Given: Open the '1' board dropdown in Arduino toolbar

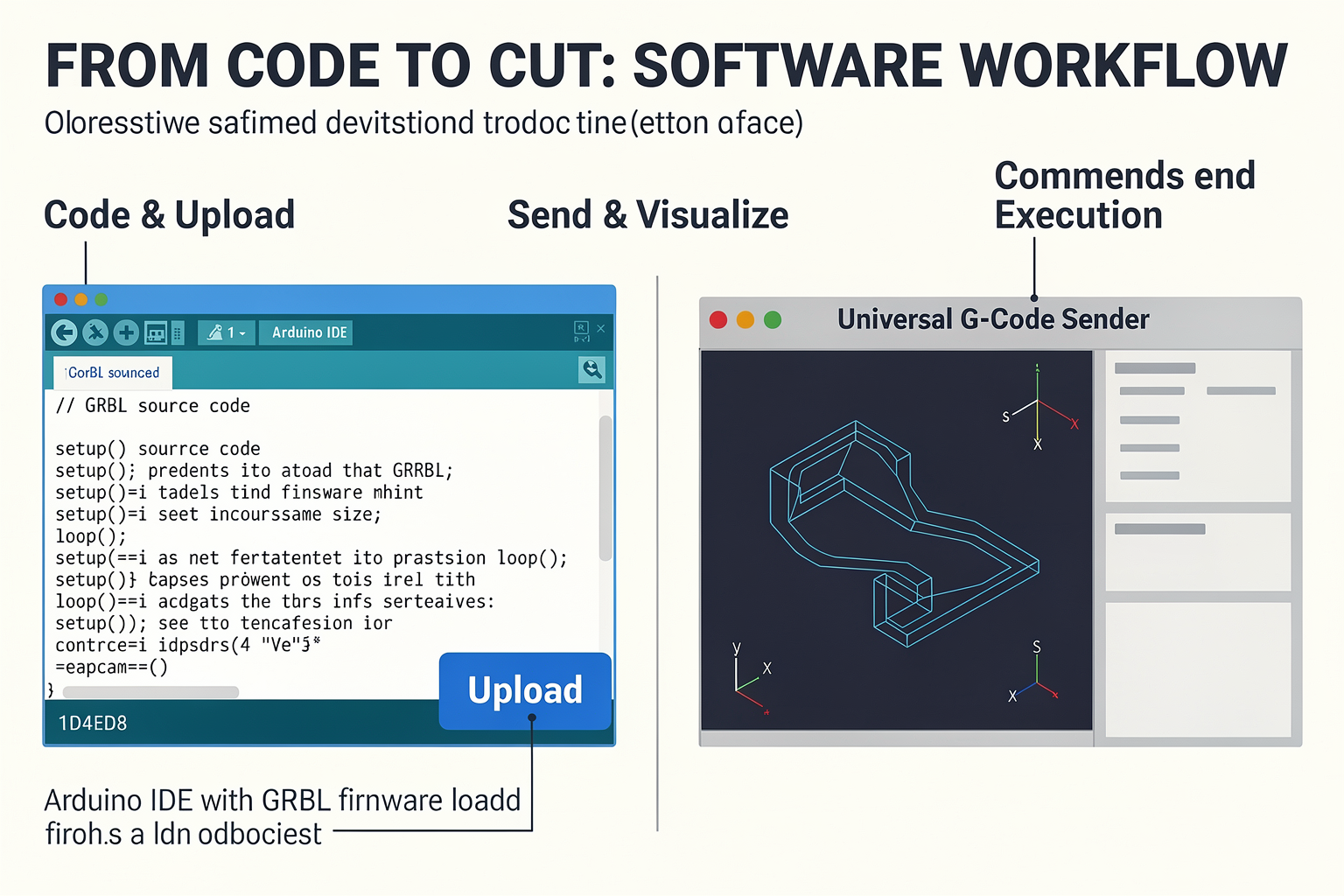Looking at the screenshot, I should tap(227, 332).
